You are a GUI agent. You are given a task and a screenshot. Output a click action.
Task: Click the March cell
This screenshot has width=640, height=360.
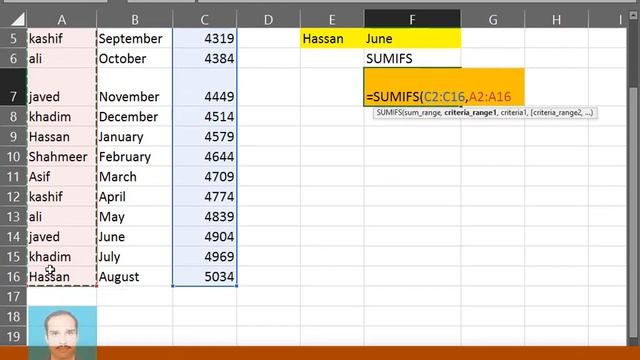pos(135,177)
